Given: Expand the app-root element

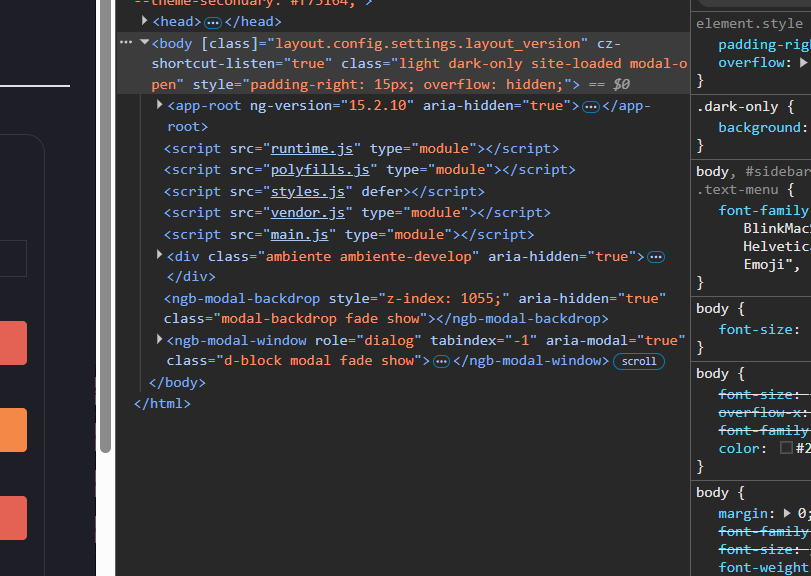Looking at the screenshot, I should (160, 105).
